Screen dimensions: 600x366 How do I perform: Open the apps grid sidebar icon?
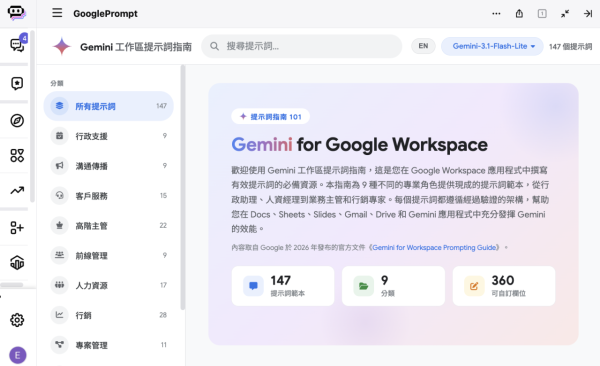click(x=17, y=155)
